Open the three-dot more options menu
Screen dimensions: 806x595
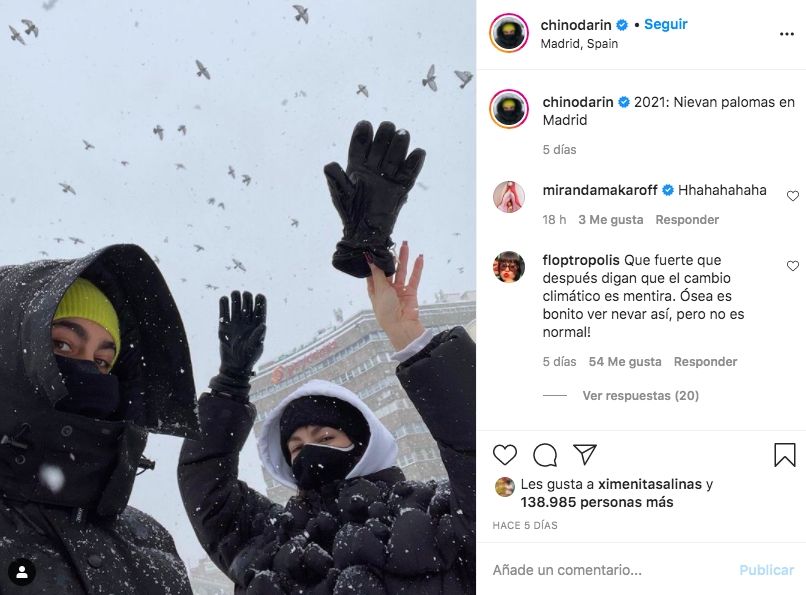(786, 34)
